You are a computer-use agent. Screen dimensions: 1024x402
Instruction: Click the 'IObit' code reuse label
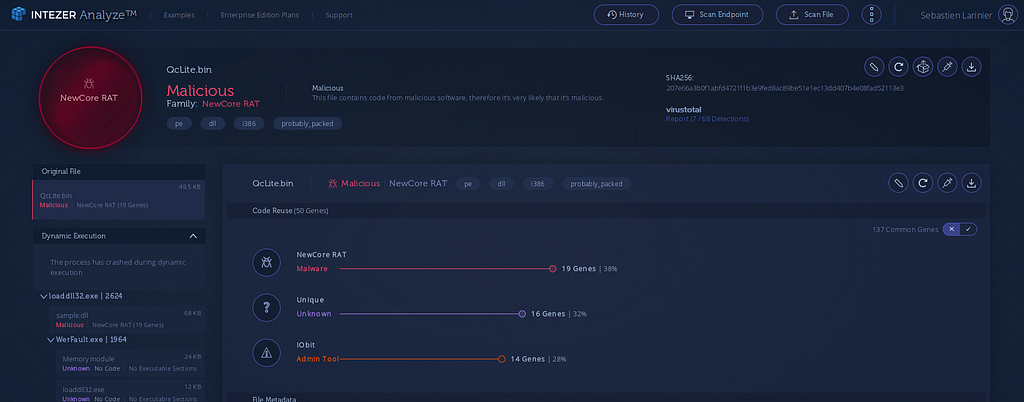306,345
